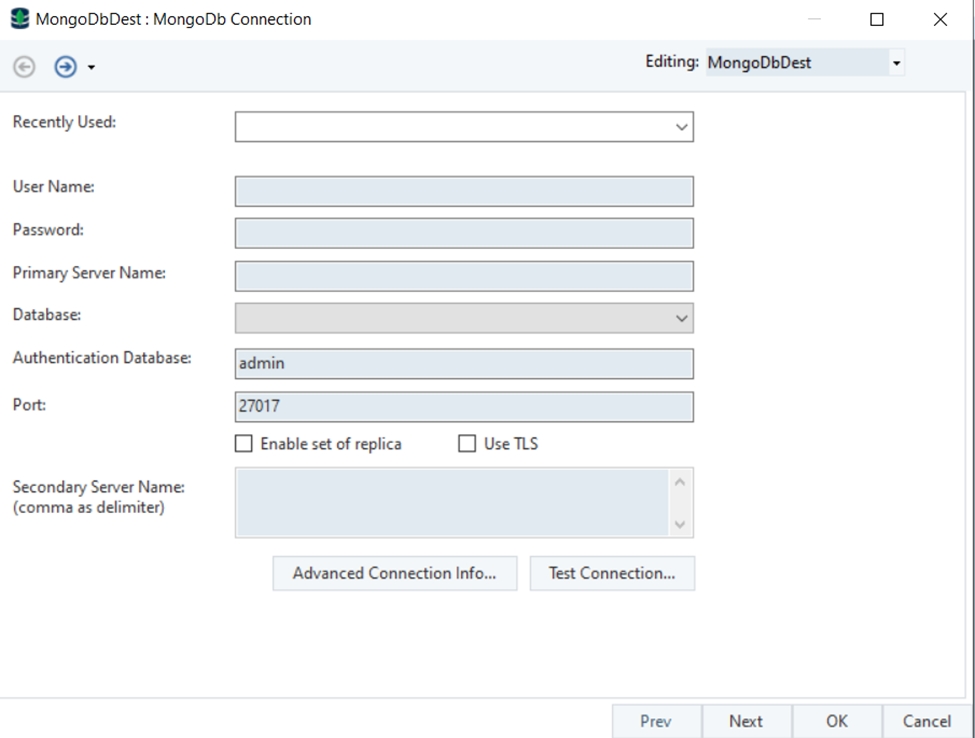This screenshot has width=975, height=738.
Task: Click the Authentication Database field showing admin
Action: point(464,364)
